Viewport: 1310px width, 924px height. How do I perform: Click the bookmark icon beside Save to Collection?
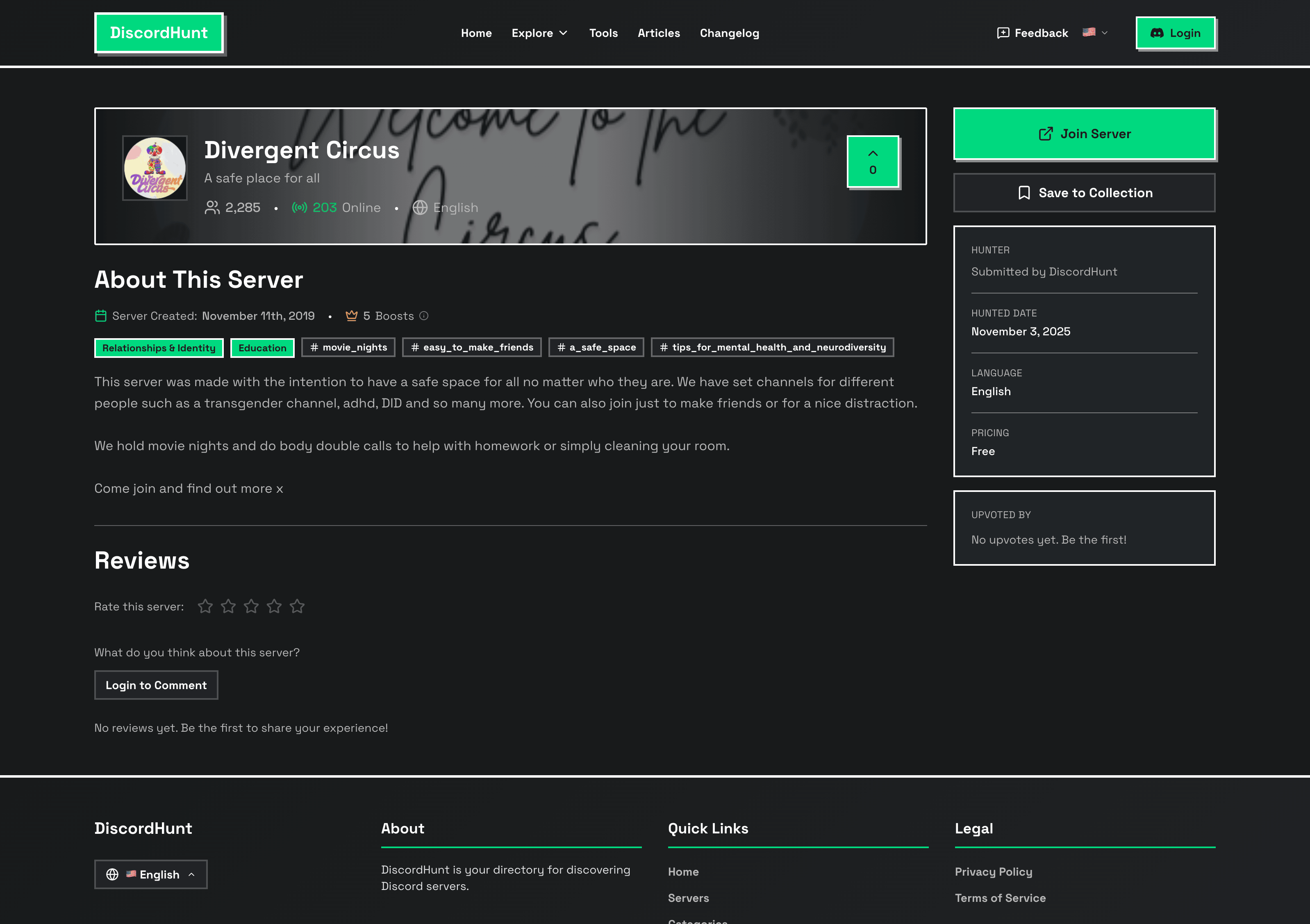[1025, 192]
